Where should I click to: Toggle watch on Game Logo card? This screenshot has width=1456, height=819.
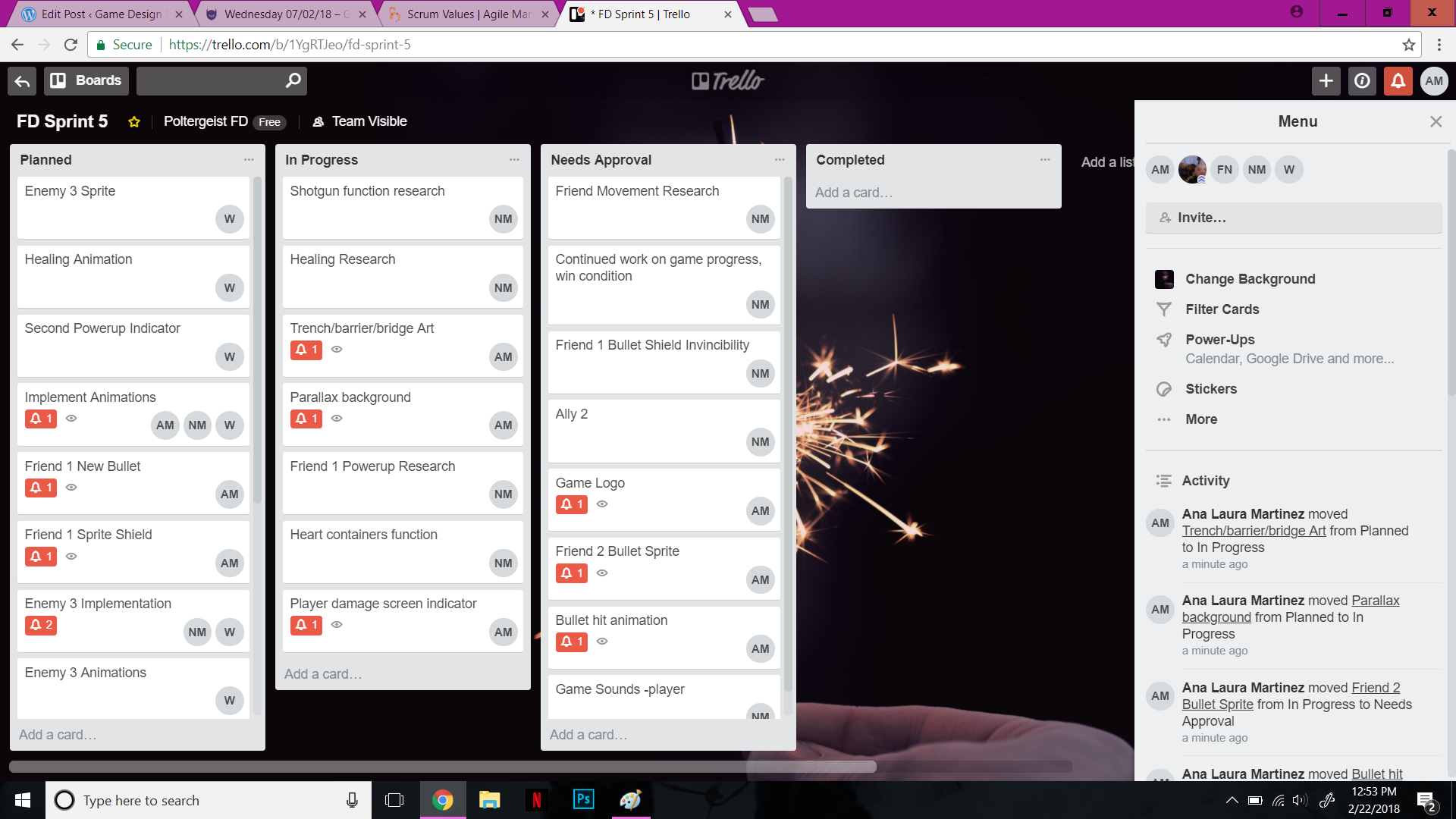click(602, 504)
